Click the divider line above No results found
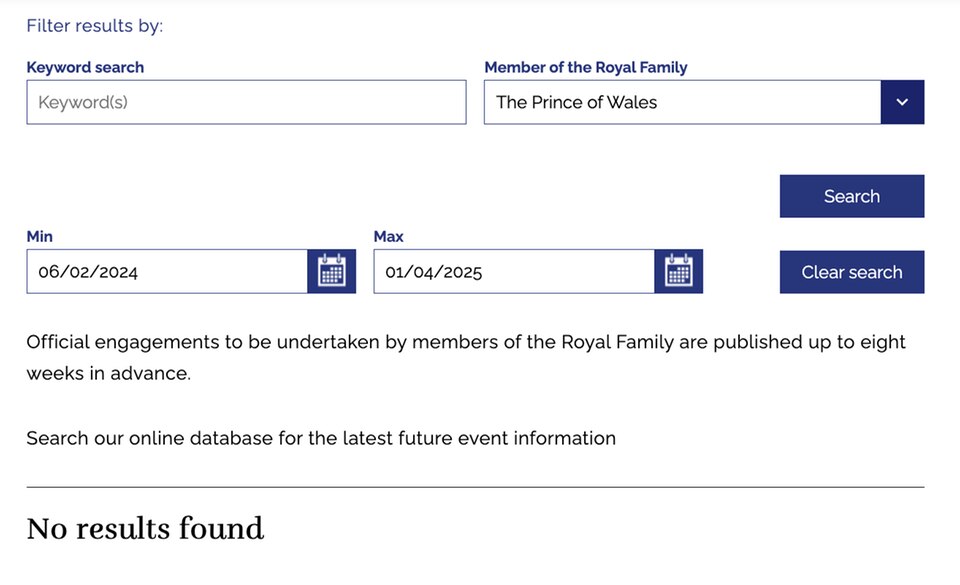 tap(475, 487)
